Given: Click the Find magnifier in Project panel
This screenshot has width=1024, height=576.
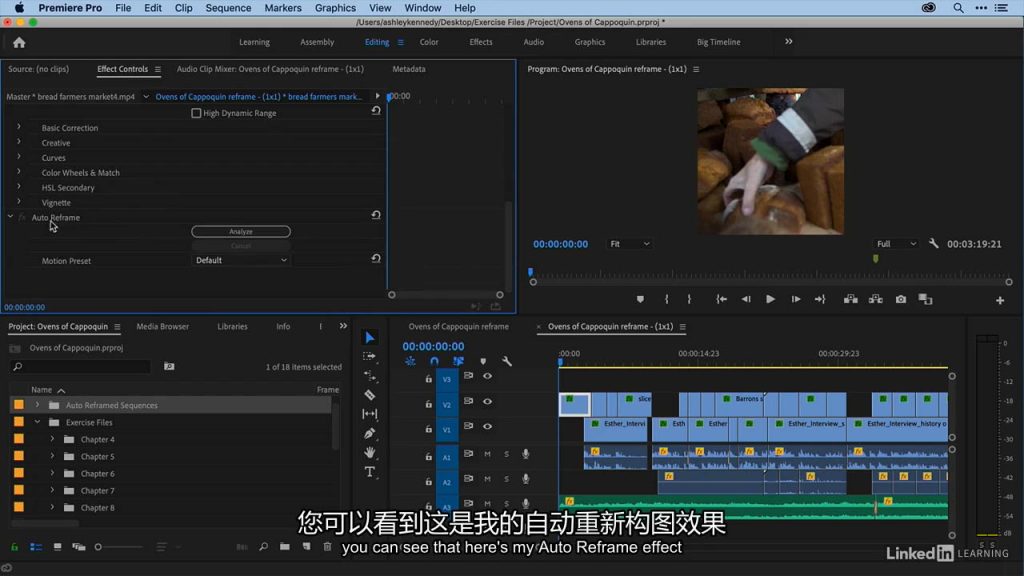Looking at the screenshot, I should [263, 547].
